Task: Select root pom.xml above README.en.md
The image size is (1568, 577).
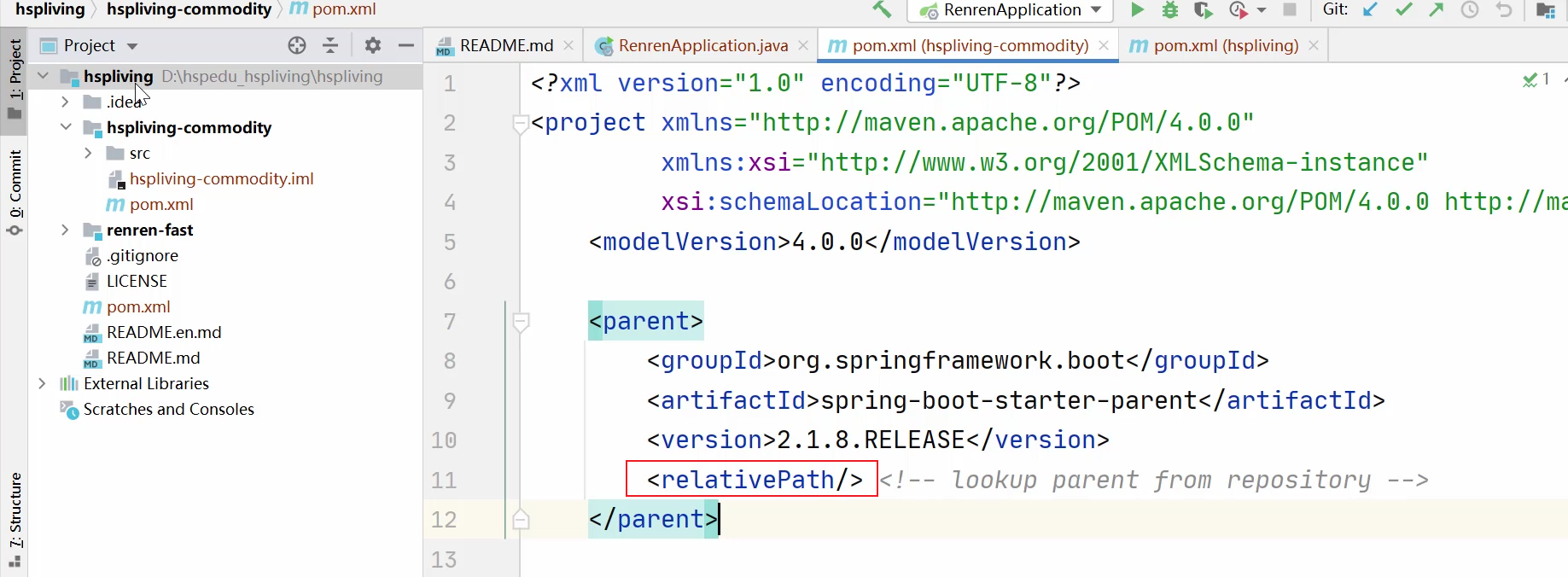Action: point(138,306)
